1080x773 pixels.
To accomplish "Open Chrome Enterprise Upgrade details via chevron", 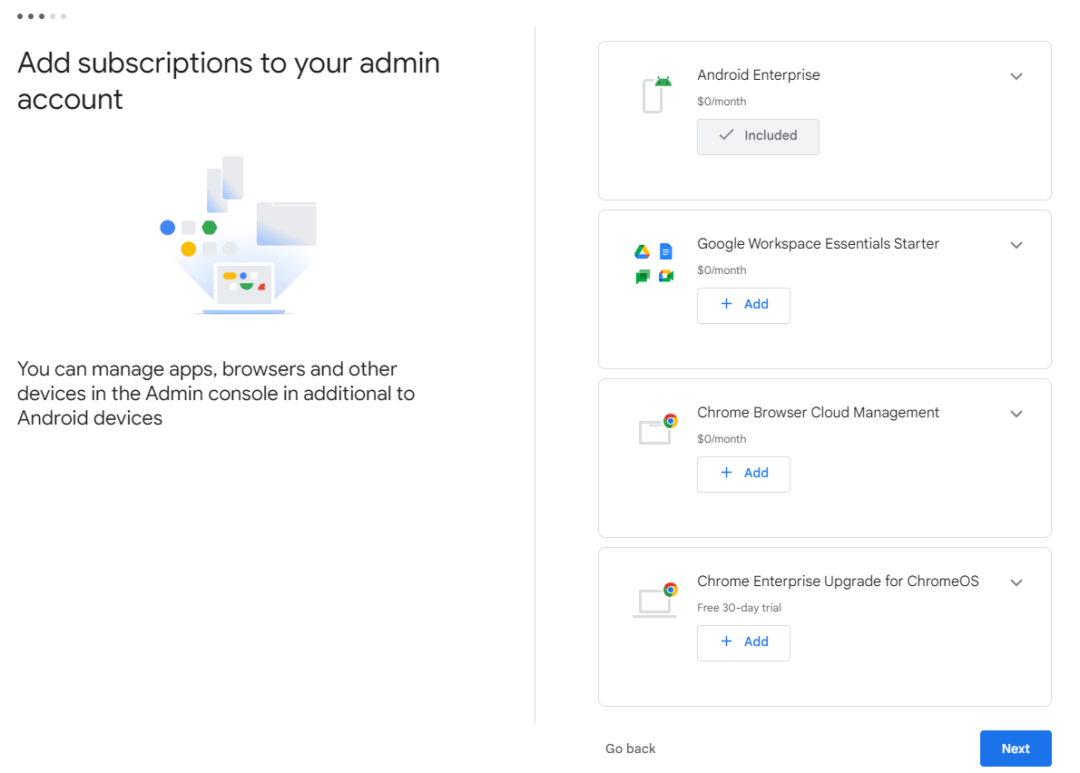I will pos(1016,582).
